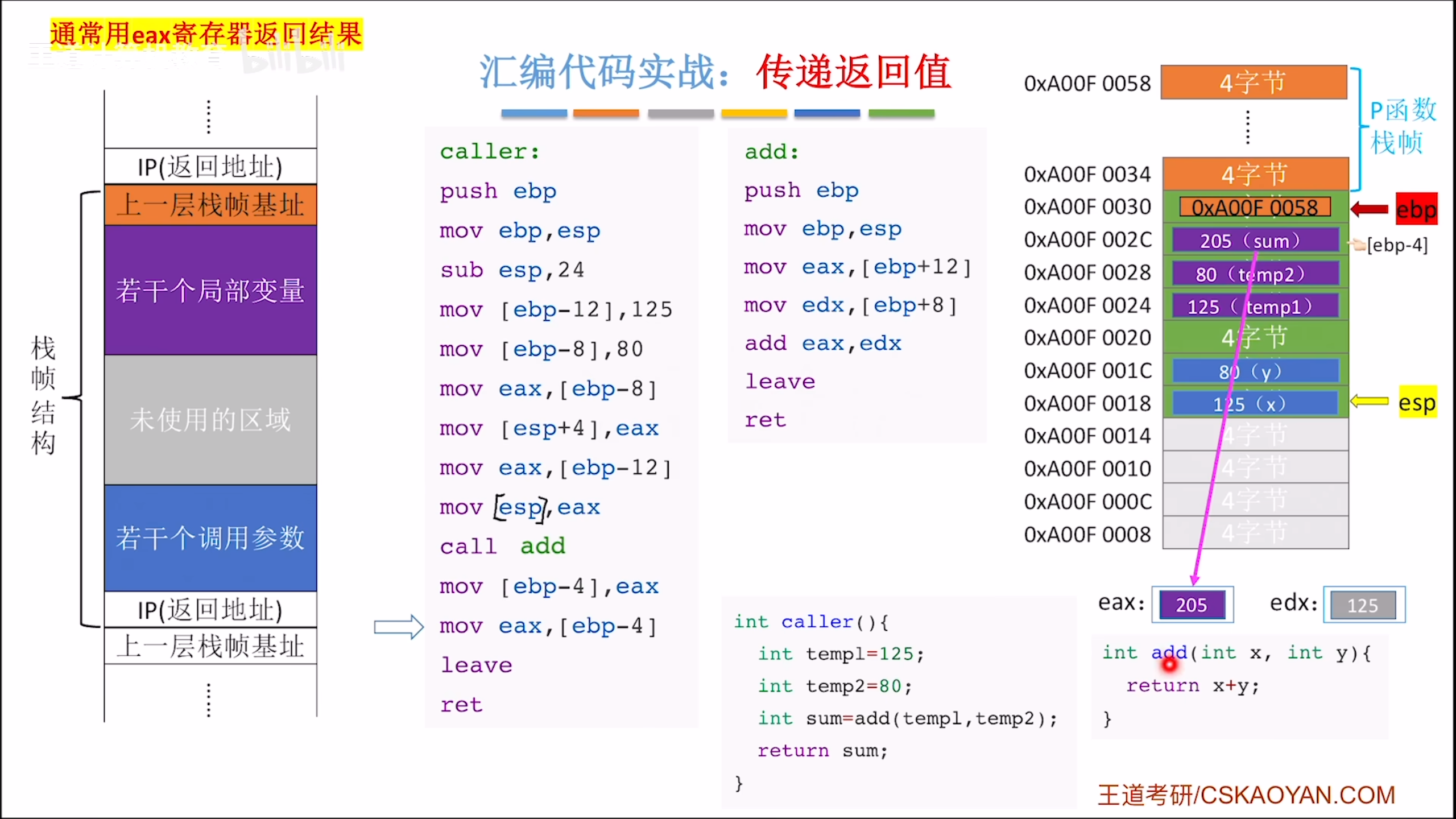The width and height of the screenshot is (1456, 819).
Task: Click the yellow 通常用eax寄存器返回结果 banner
Action: click(206, 34)
